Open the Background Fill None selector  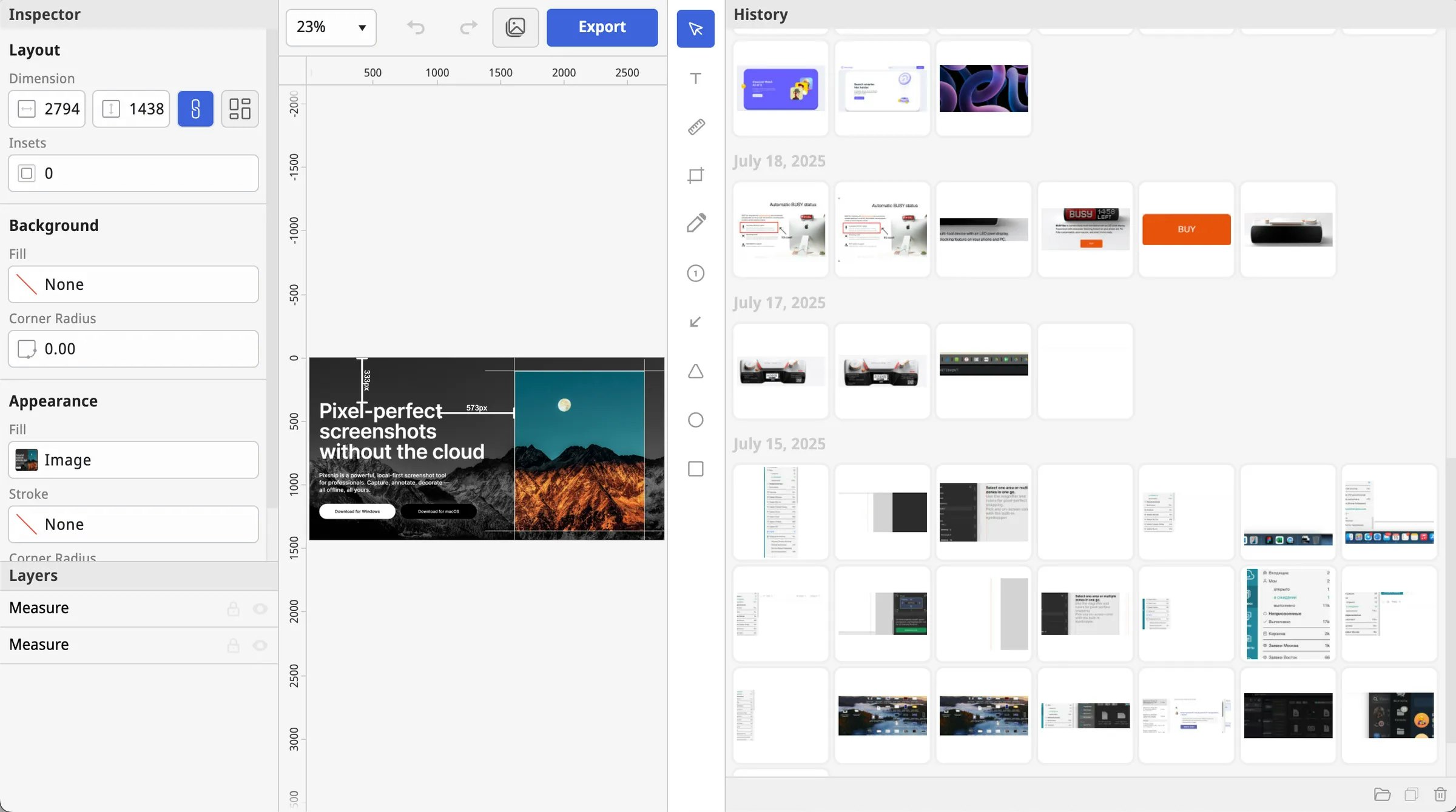click(x=133, y=284)
